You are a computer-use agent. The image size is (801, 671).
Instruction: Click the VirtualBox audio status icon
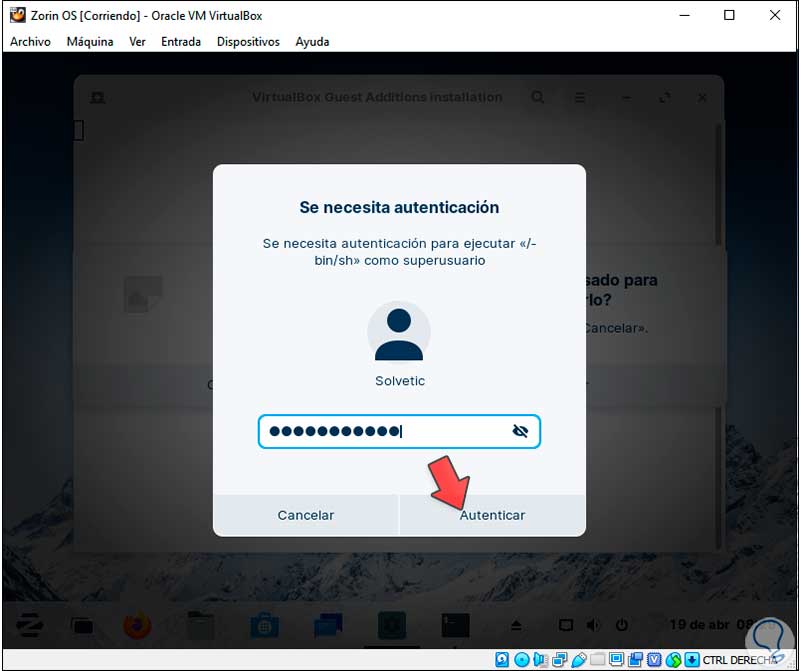540,660
